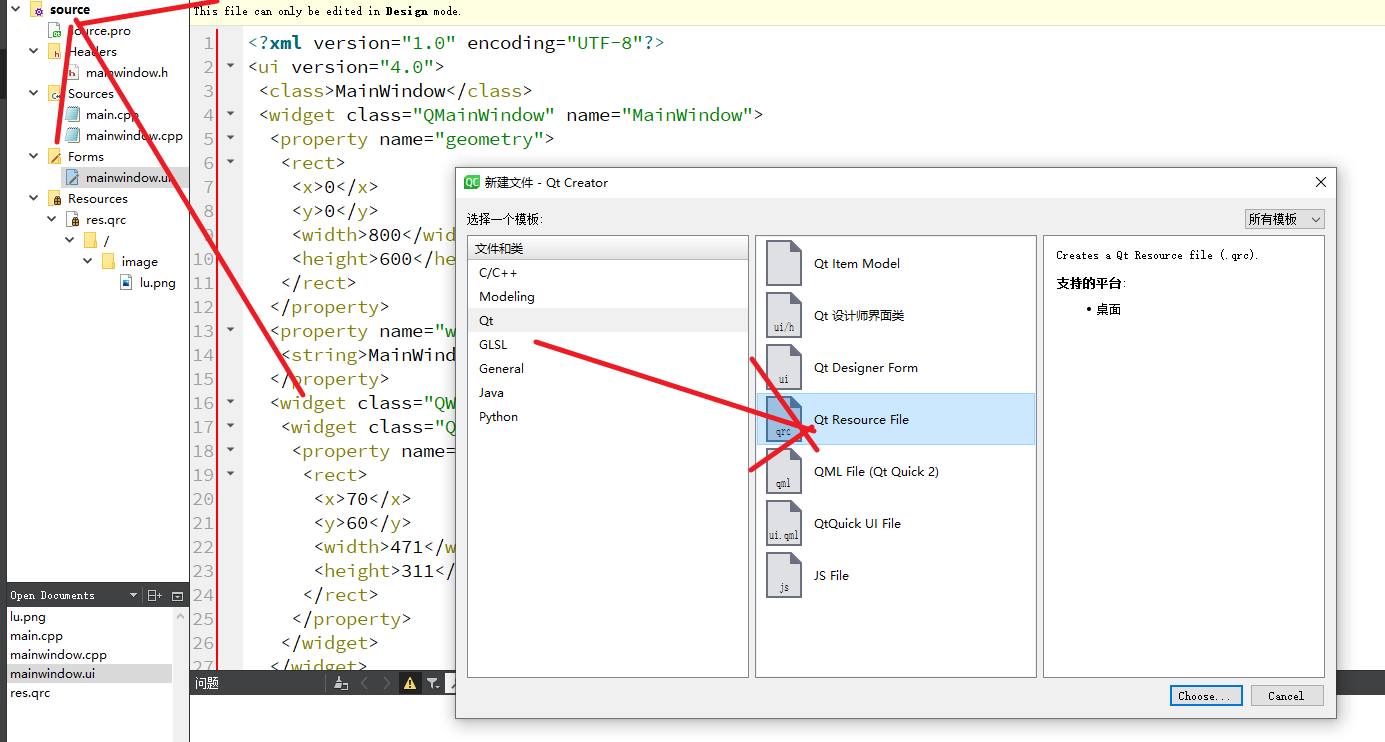Click the source project icon in tree
1385x742 pixels.
[37, 10]
